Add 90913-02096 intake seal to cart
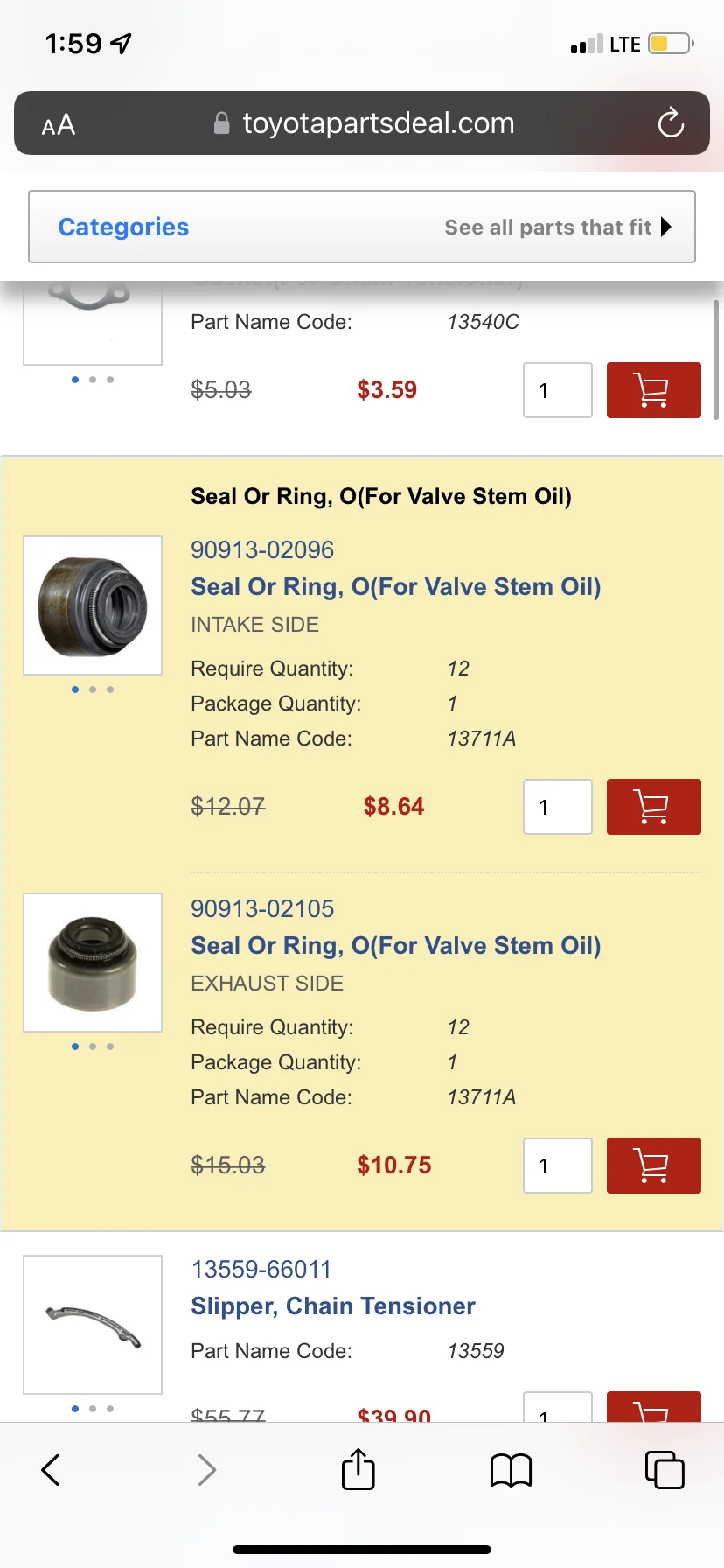The width and height of the screenshot is (724, 1568). [x=653, y=807]
